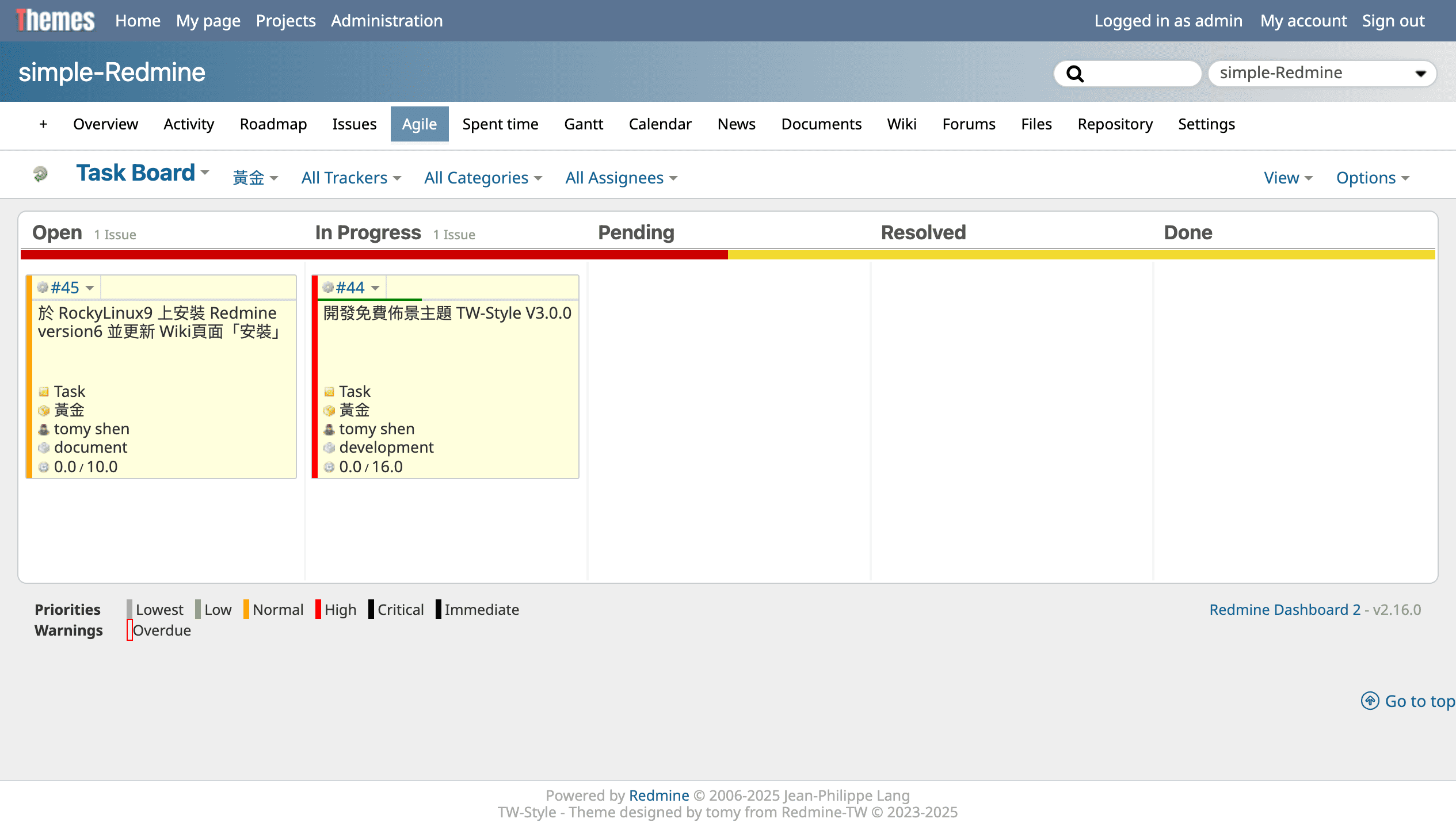Click the Go to top arrow icon
Screen dimensions: 1456x826
pyautogui.click(x=1370, y=701)
